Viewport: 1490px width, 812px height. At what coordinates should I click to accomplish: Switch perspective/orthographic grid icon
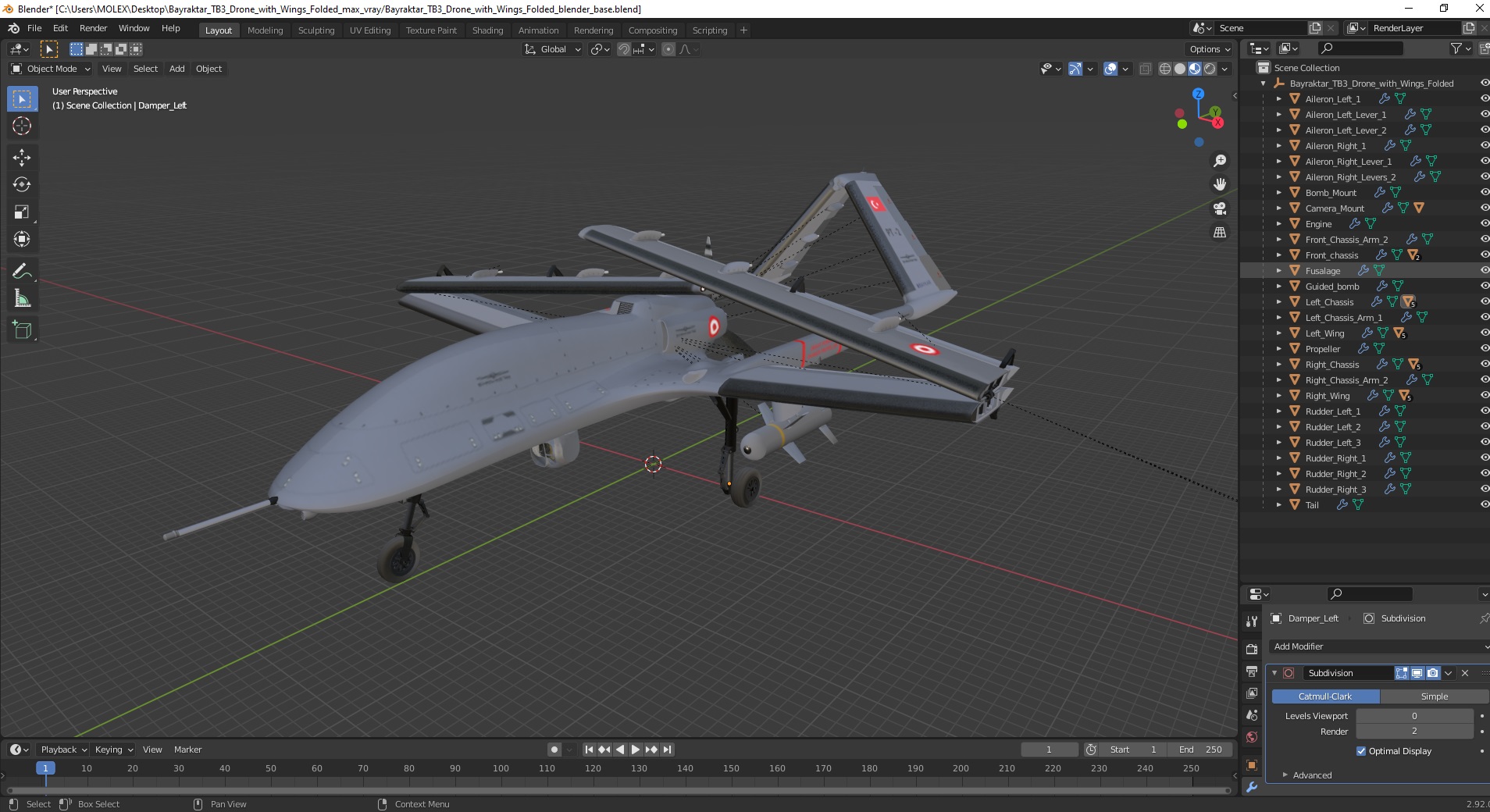[x=1219, y=232]
